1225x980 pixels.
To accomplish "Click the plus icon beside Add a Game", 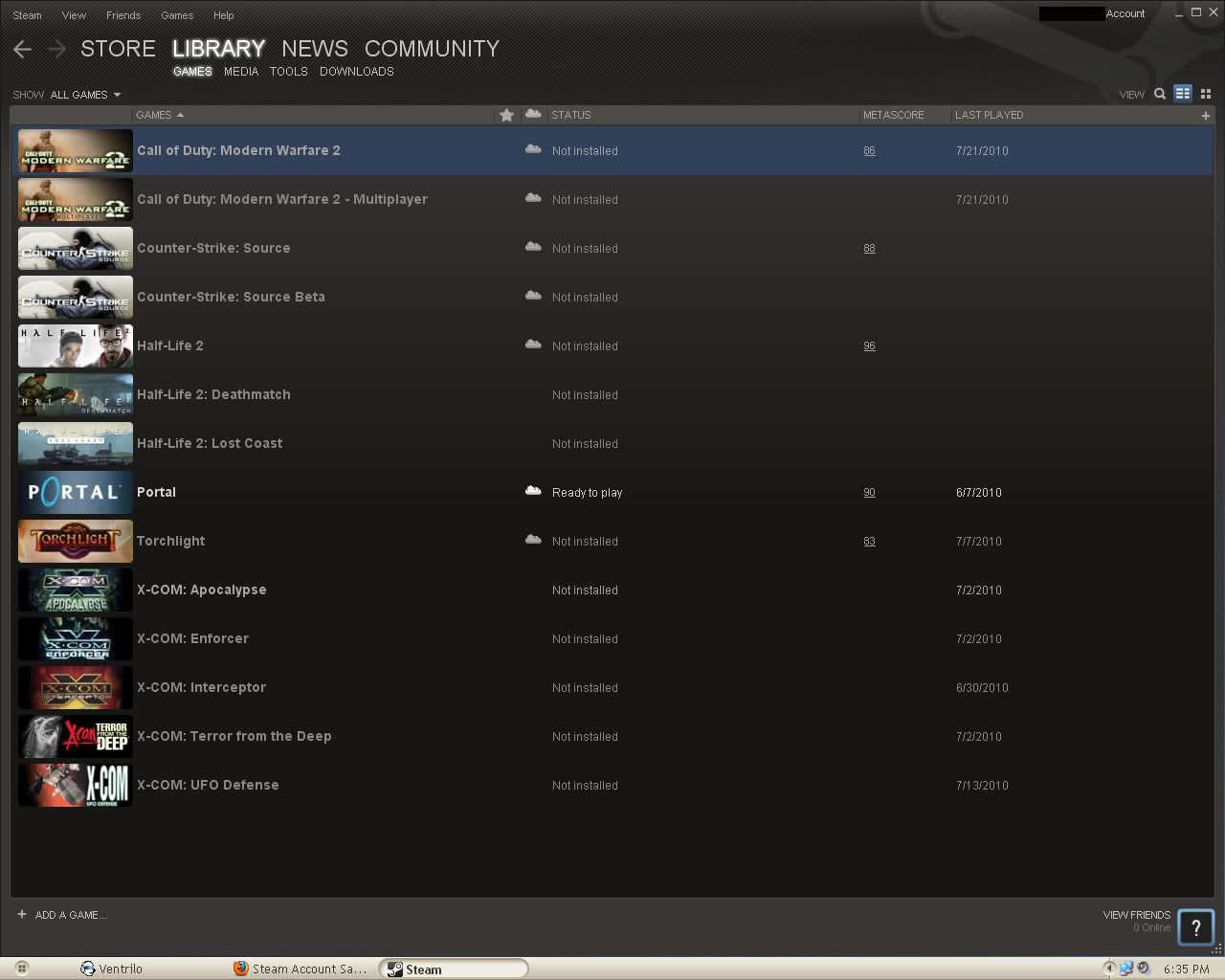I will point(22,914).
